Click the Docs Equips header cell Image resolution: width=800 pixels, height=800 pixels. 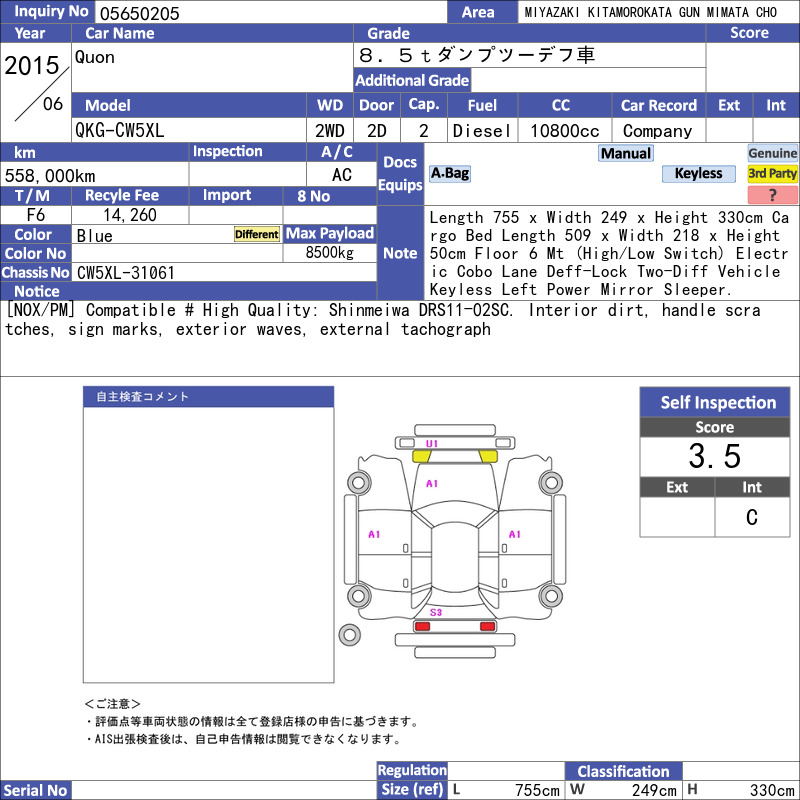tap(400, 174)
